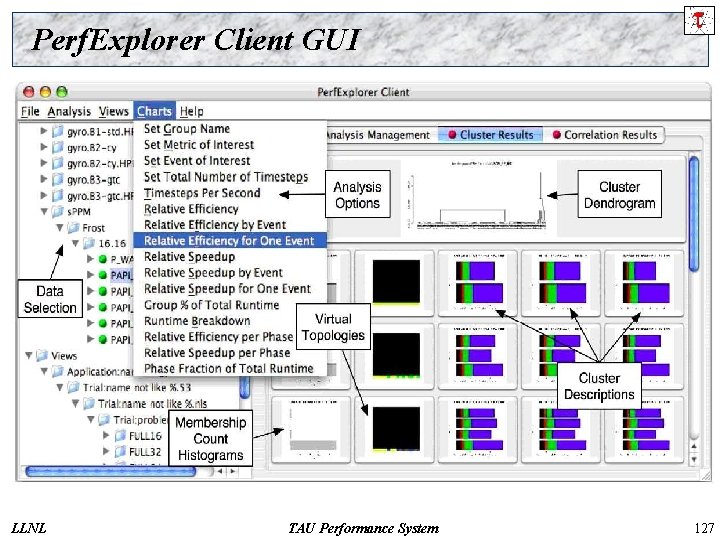
Task: Click the folder icon beside gyro.B2-cy
Action: pos(57,147)
